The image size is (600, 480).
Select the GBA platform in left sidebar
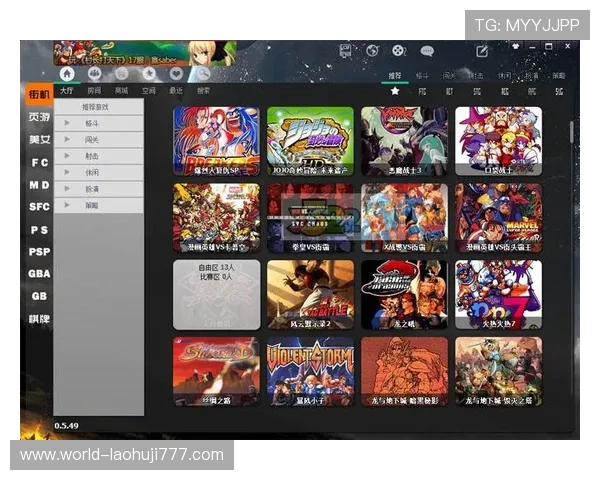coord(39,274)
